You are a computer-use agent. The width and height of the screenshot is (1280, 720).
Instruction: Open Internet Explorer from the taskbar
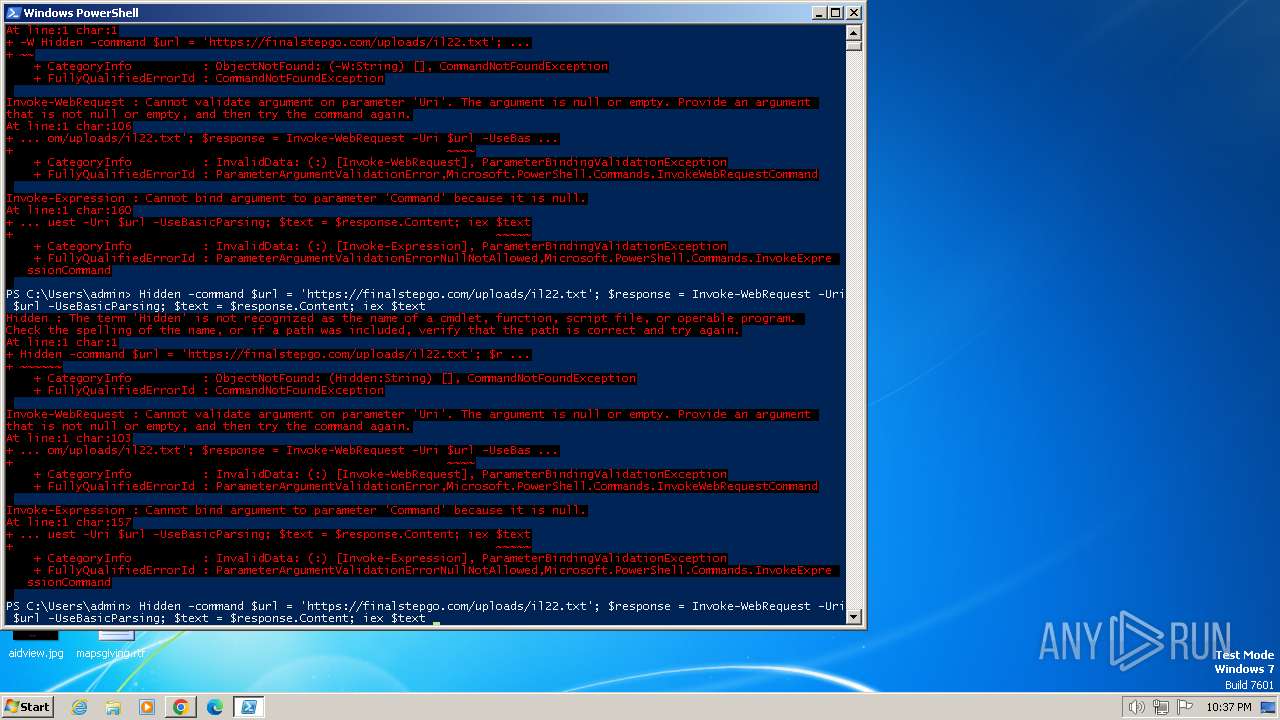pos(80,707)
